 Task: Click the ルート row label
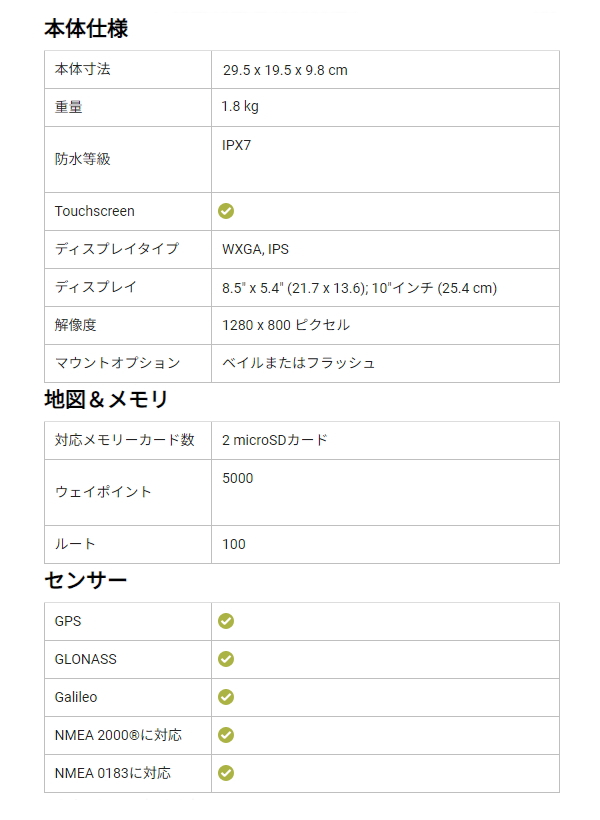point(75,544)
